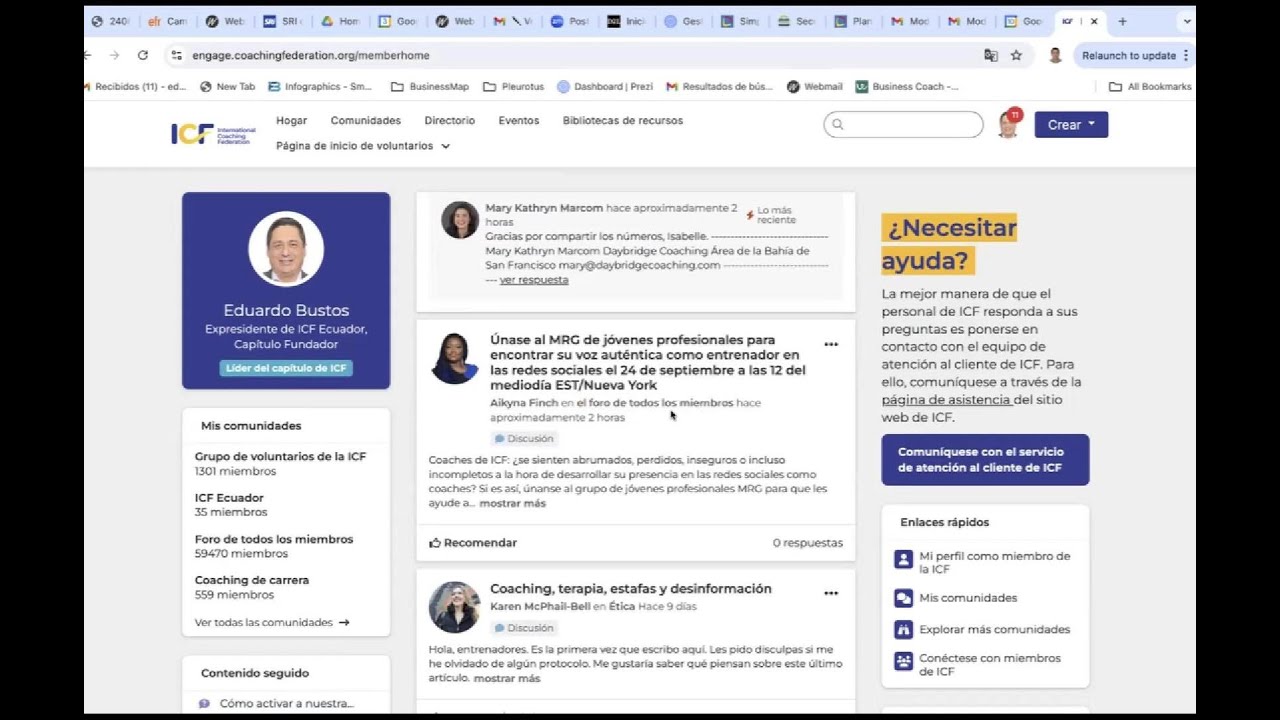View site information beside the address
This screenshot has height=720, width=1280.
[x=177, y=55]
